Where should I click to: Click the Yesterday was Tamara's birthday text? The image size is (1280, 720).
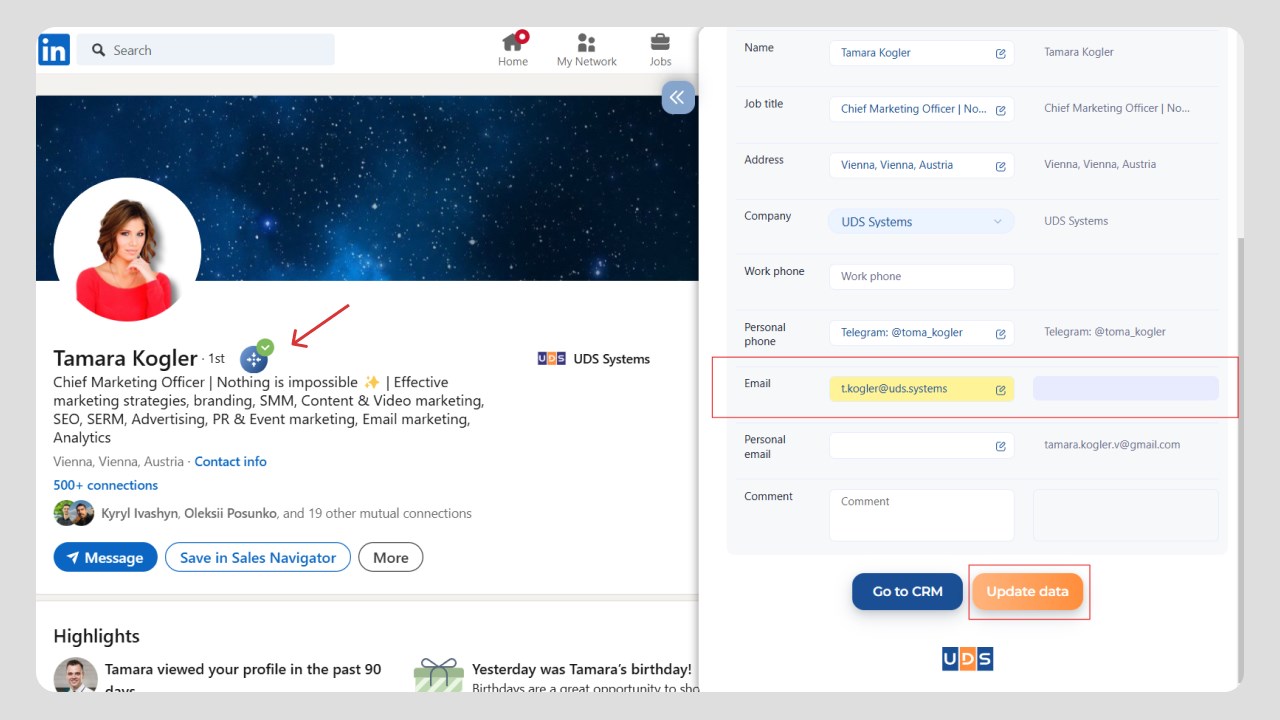[581, 669]
